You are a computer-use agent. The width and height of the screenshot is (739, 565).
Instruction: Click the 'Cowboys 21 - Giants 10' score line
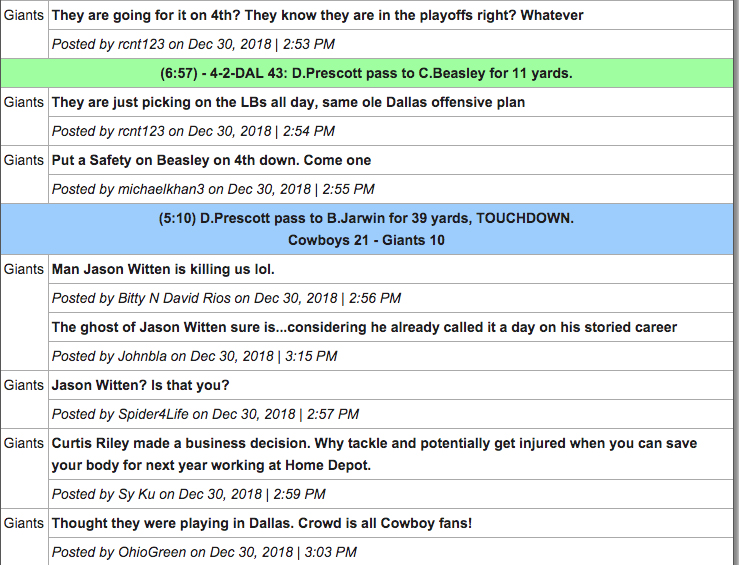(x=366, y=240)
